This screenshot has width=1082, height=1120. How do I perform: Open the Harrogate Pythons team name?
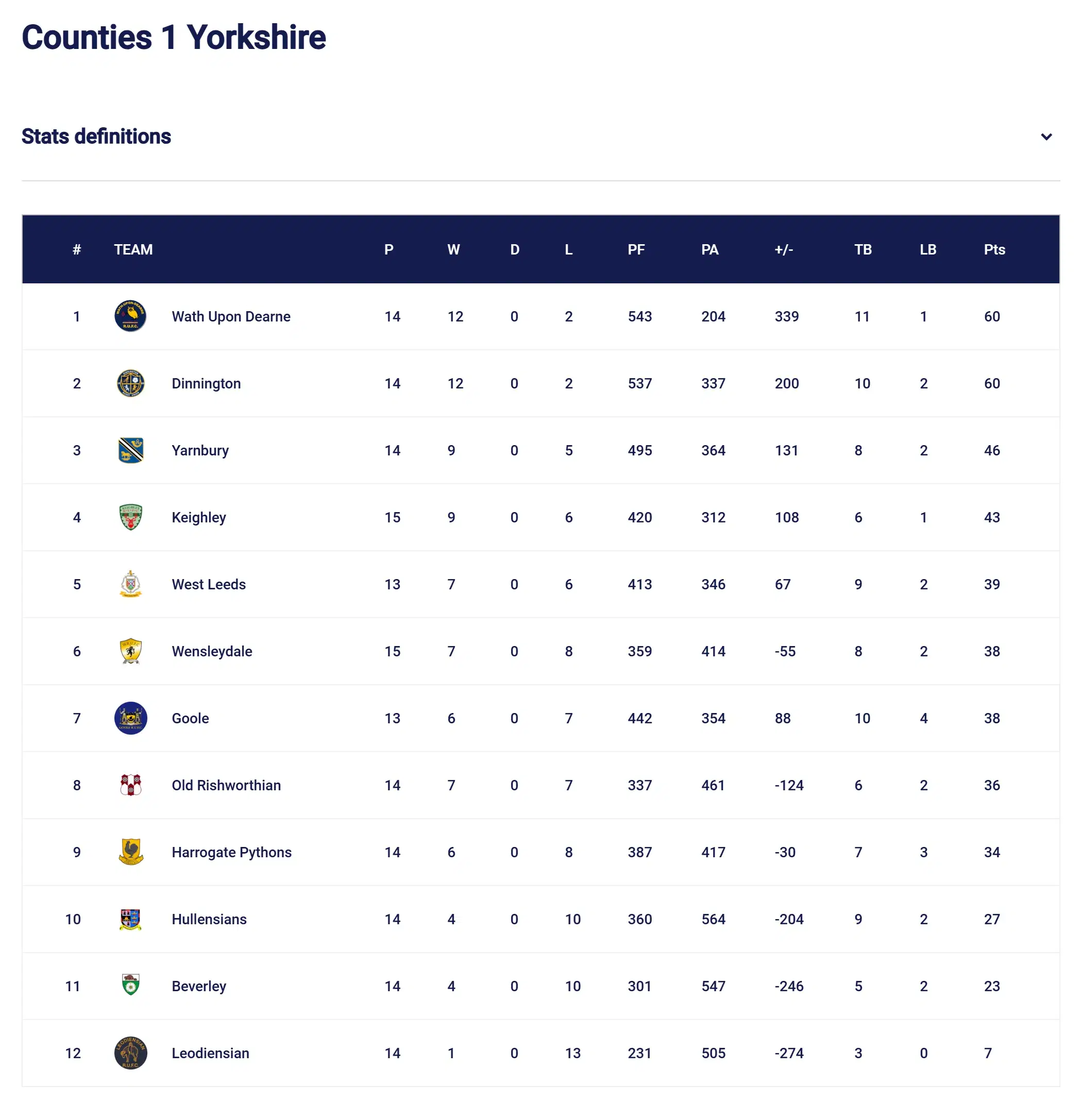[231, 852]
